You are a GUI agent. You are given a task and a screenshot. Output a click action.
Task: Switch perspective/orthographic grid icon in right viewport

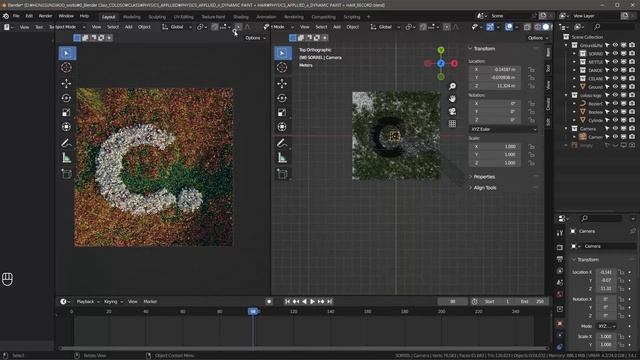(x=452, y=124)
